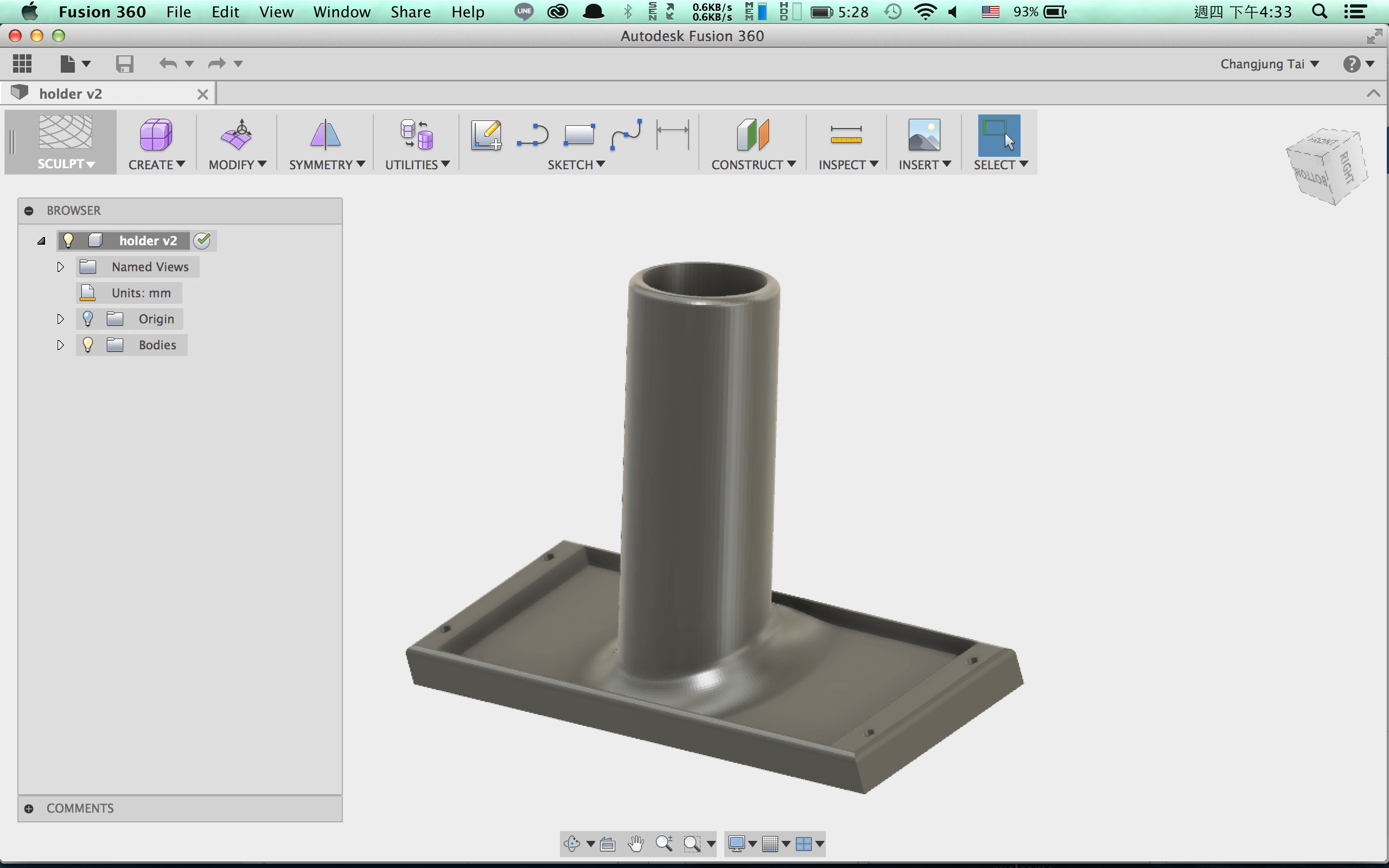Close the holder v2 document tab

click(x=202, y=94)
